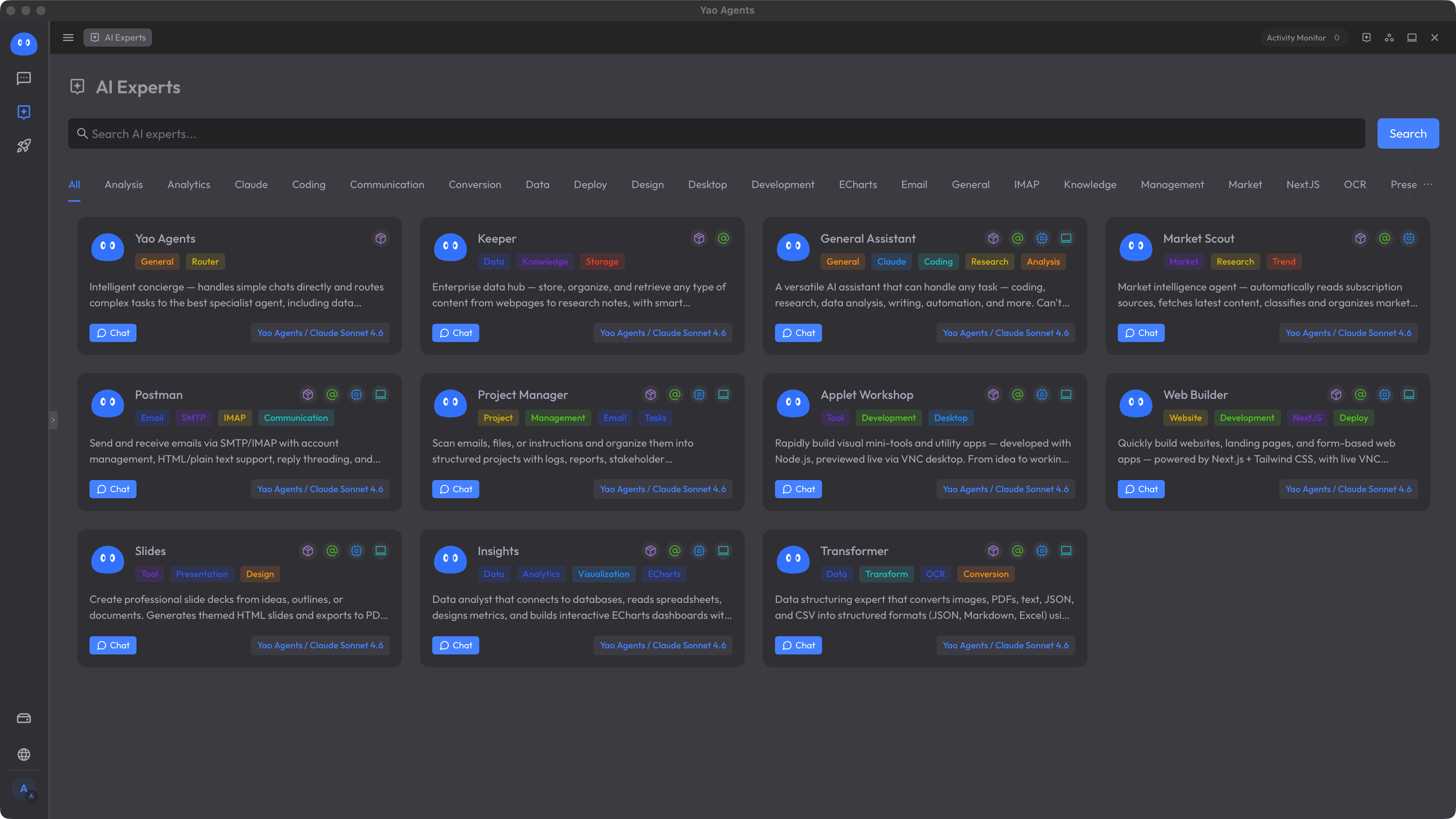The image size is (1456, 819).
Task: Click the Project Manager card title
Action: pos(522,394)
